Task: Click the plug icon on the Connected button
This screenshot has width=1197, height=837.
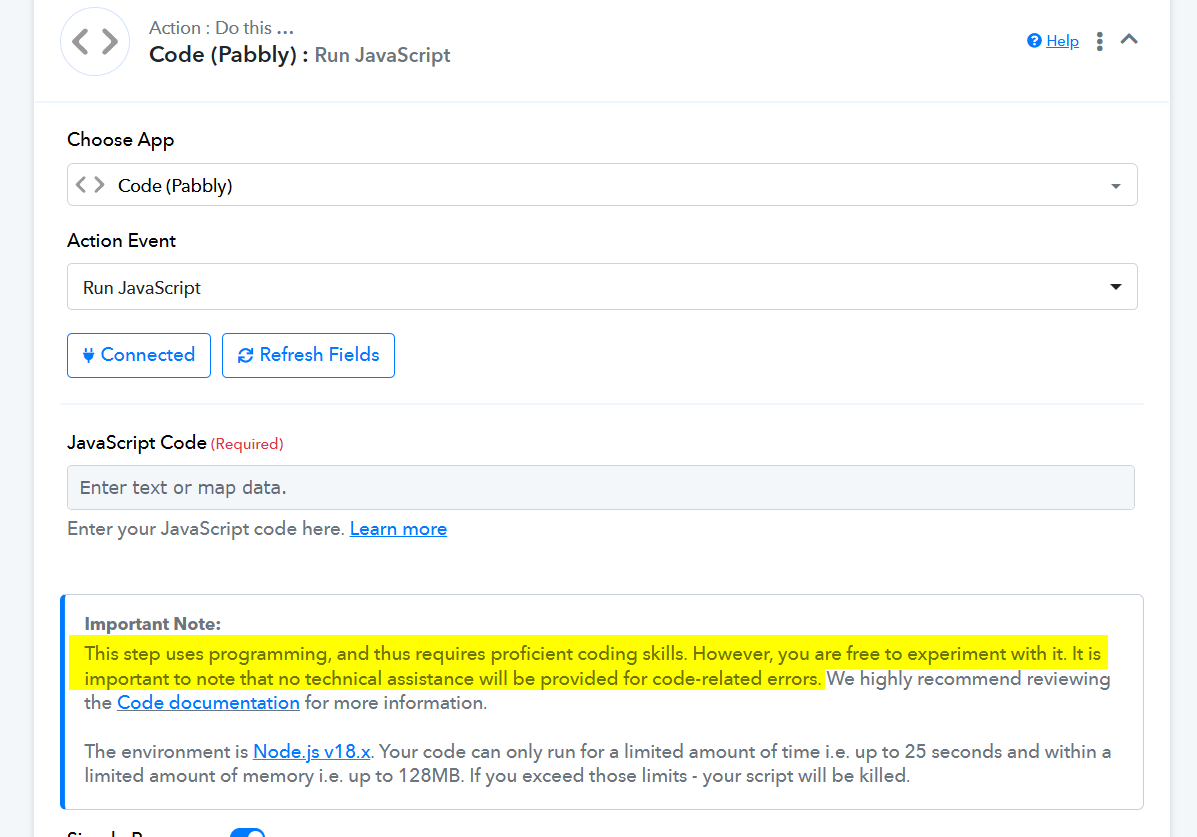Action: point(89,355)
